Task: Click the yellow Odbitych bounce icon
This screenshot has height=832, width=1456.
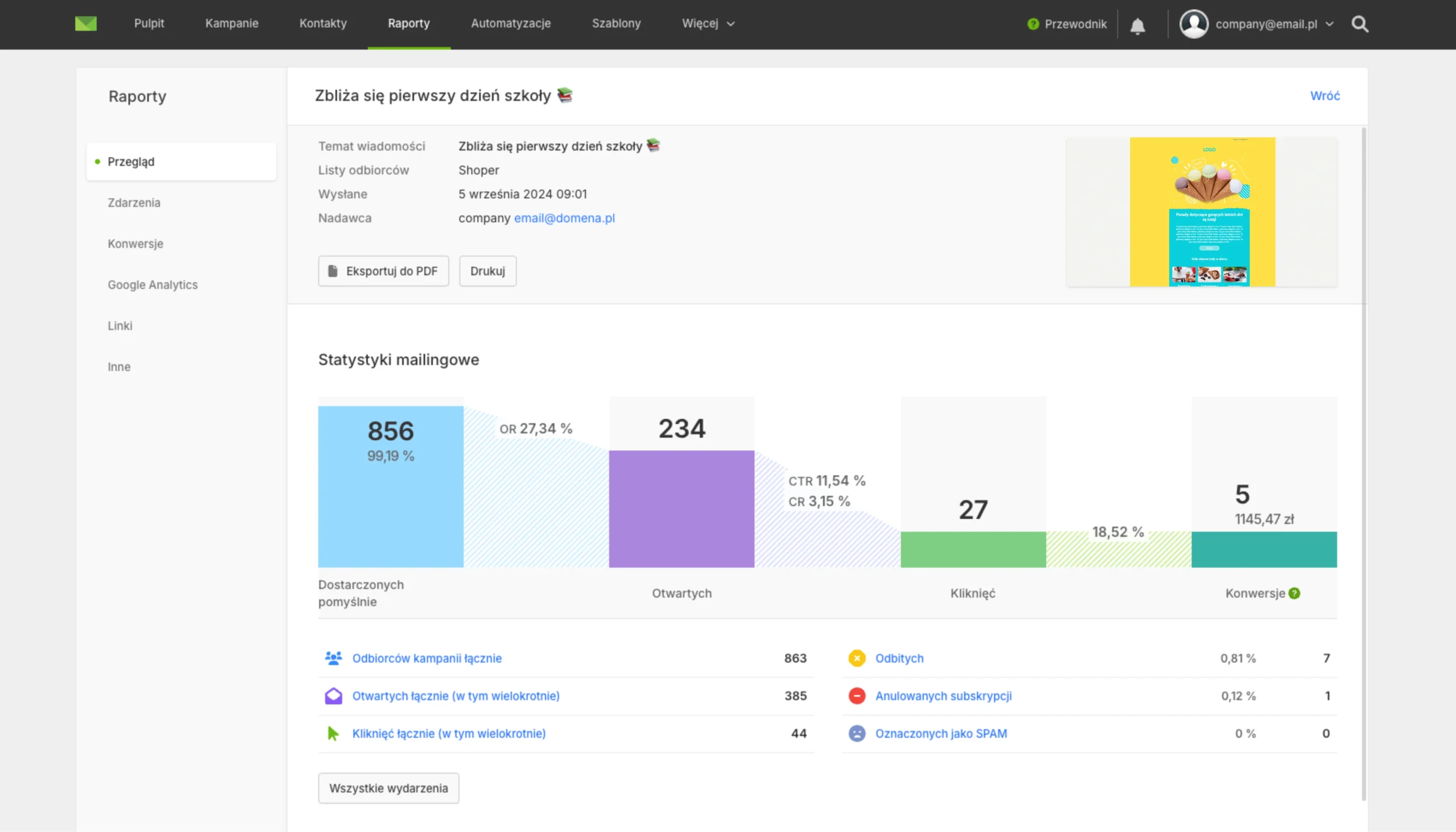Action: coord(857,659)
